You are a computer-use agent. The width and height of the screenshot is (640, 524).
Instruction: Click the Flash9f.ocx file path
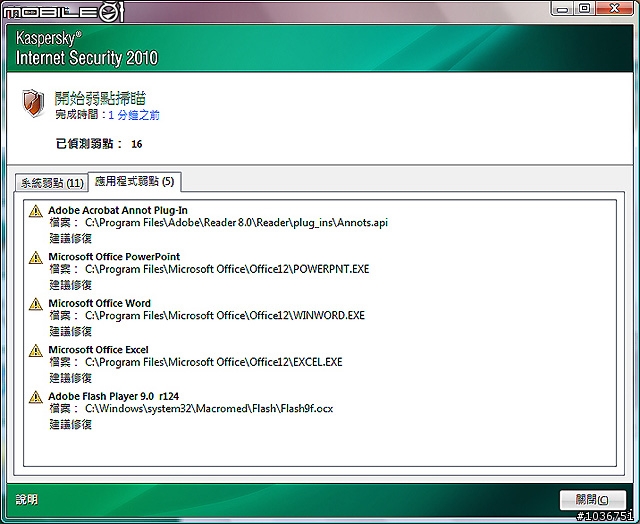[209, 409]
